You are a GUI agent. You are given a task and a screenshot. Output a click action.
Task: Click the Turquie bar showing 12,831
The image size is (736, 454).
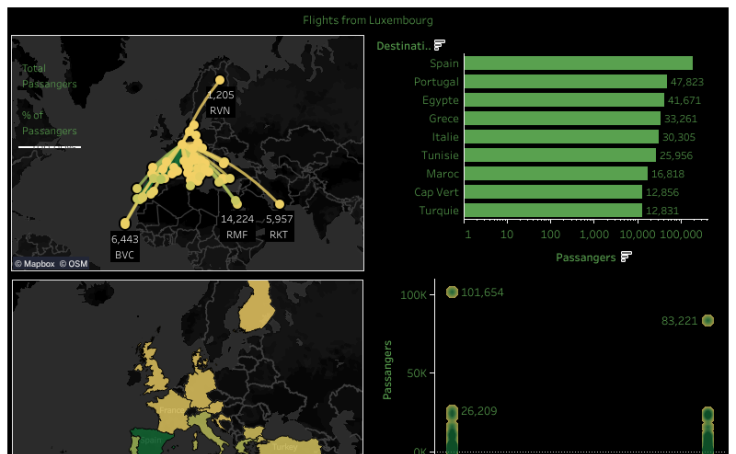tap(553, 210)
